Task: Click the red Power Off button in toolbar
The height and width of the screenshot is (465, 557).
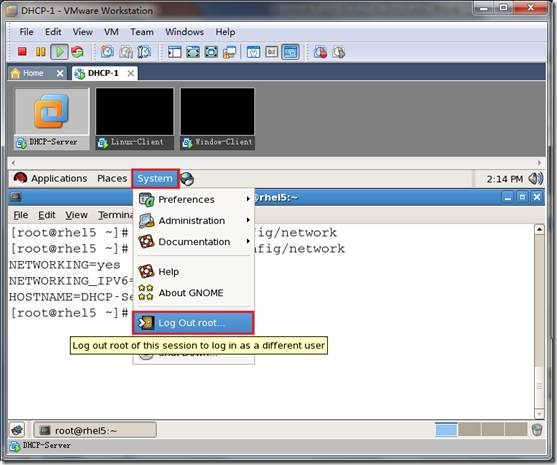Action: (x=22, y=52)
